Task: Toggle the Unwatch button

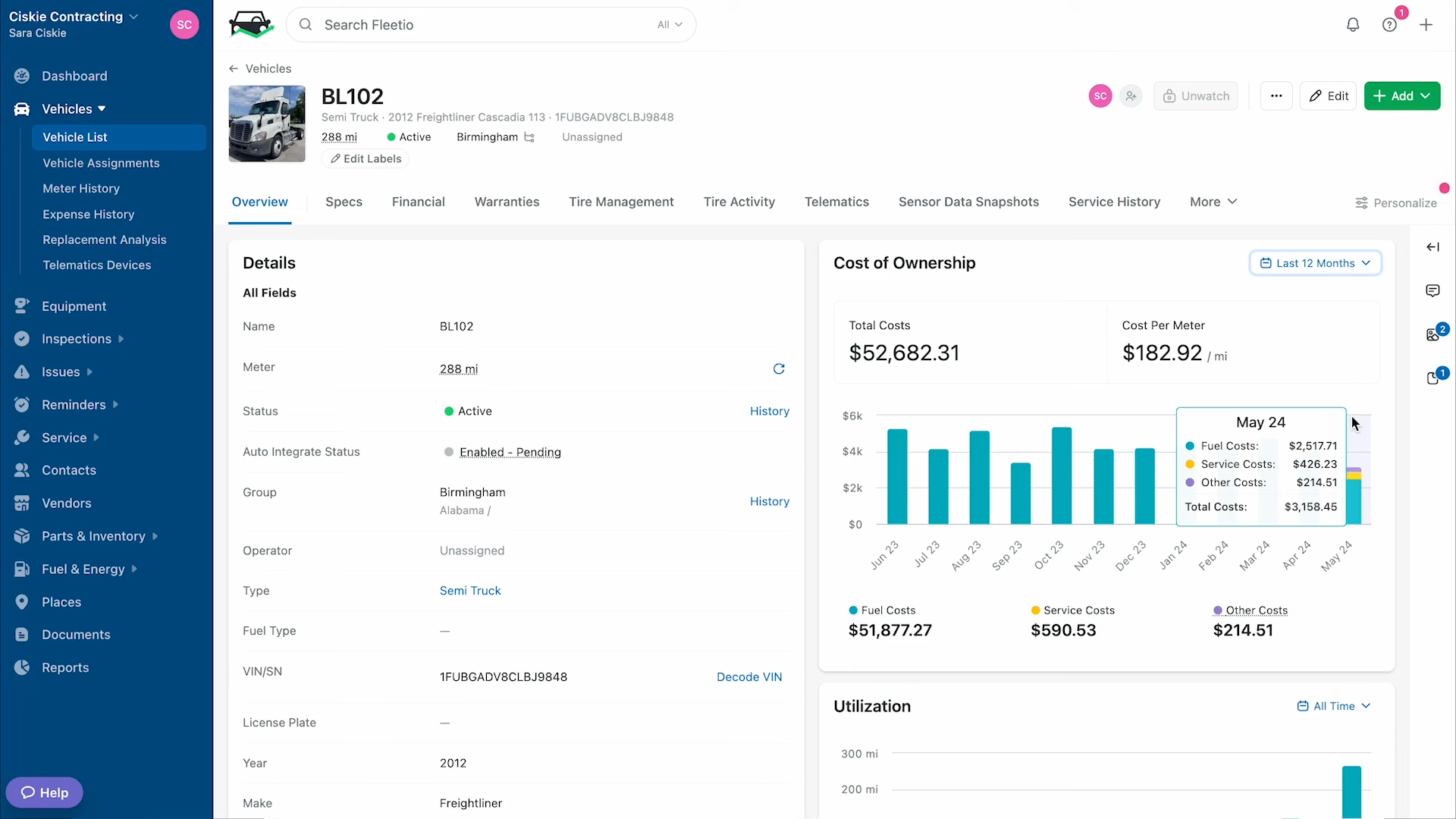Action: tap(1196, 96)
